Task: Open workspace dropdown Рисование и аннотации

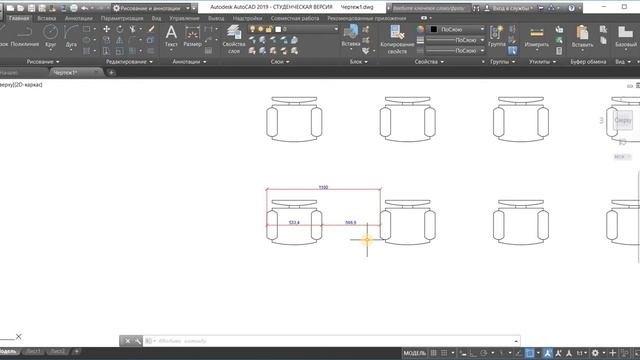Action: point(152,8)
